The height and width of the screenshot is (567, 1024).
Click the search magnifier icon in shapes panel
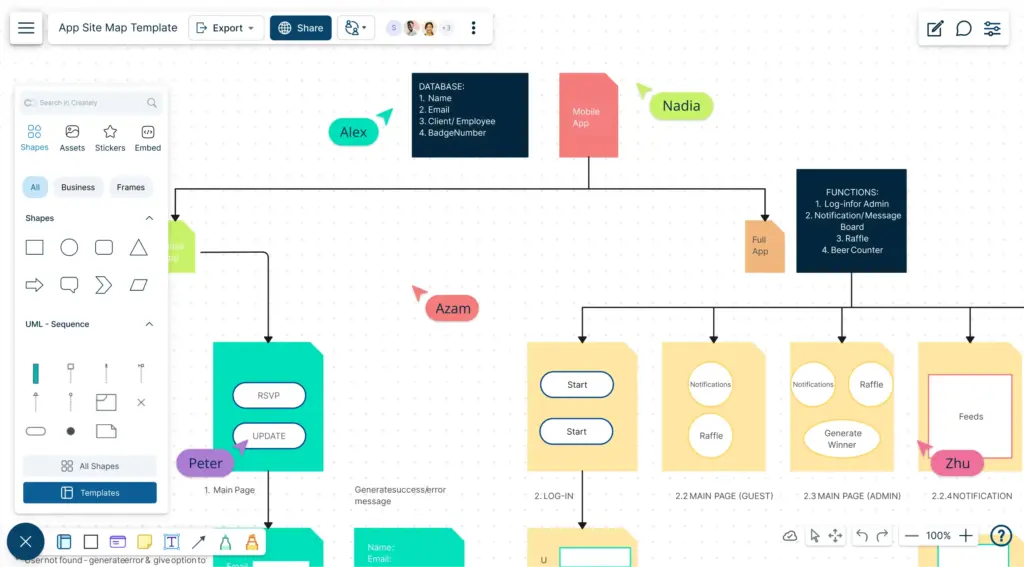coord(152,103)
